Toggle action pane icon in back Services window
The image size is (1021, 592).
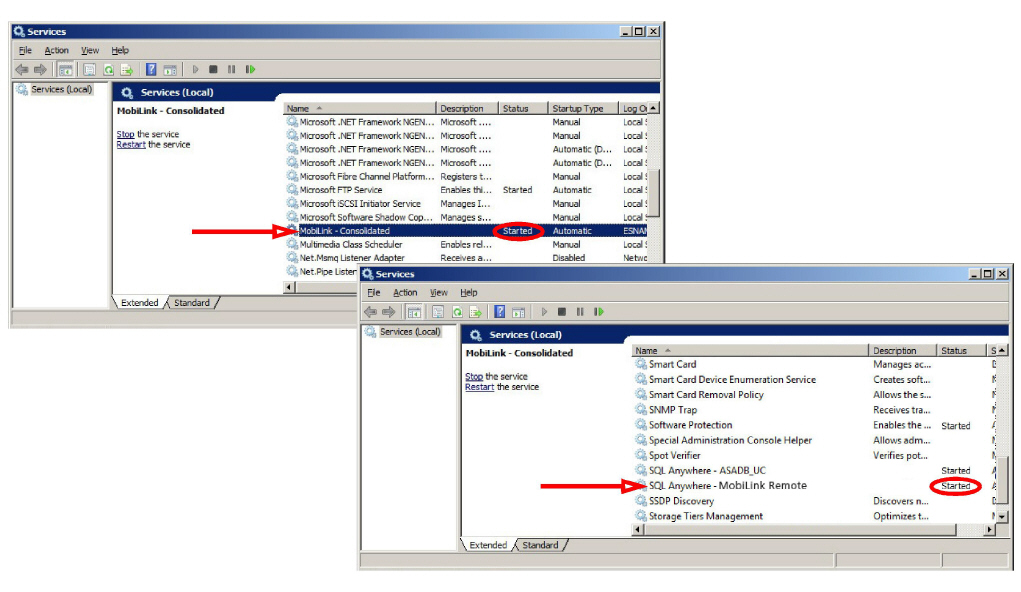coord(170,69)
